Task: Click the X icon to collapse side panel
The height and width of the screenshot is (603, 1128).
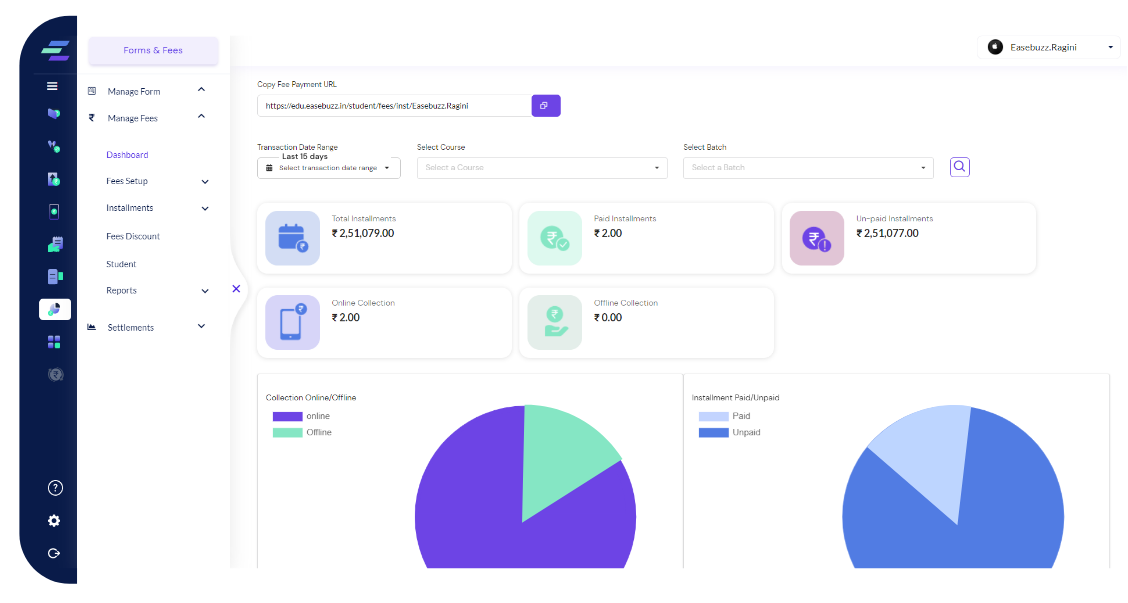Action: pyautogui.click(x=236, y=288)
